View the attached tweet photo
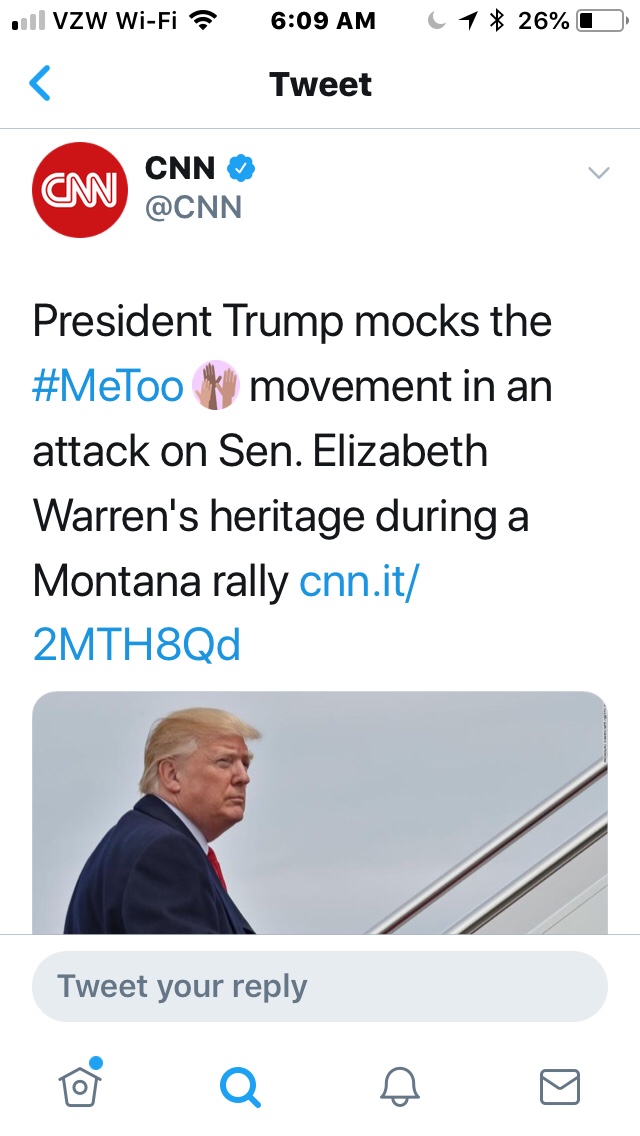Screen dimensions: 640x1136 tap(320, 812)
